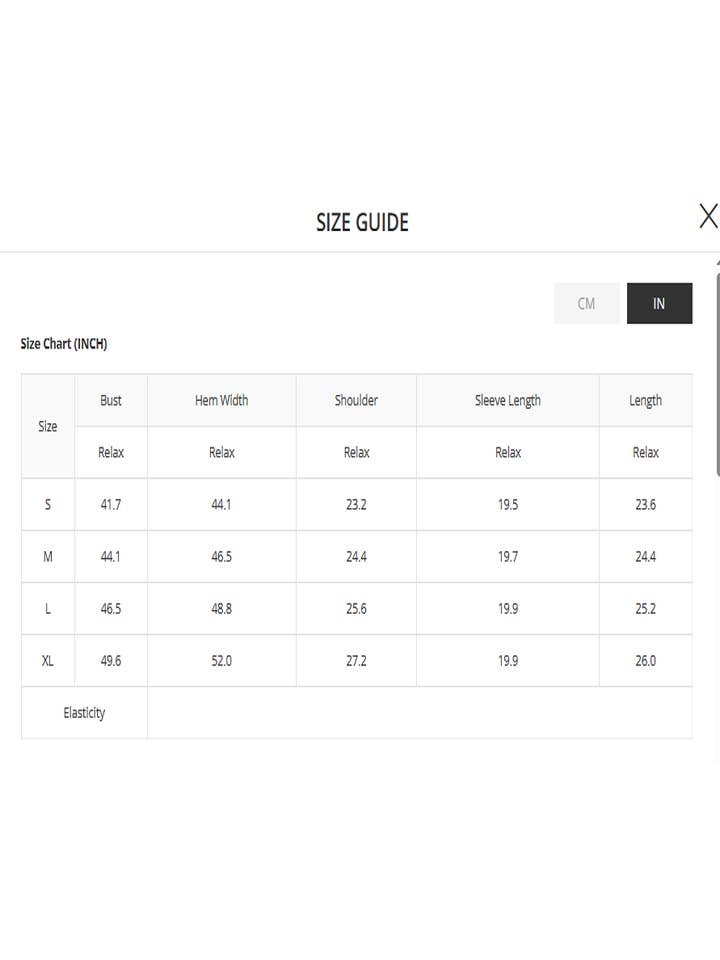Select the 52.0 hem width value
This screenshot has height=960, width=720.
(x=221, y=661)
